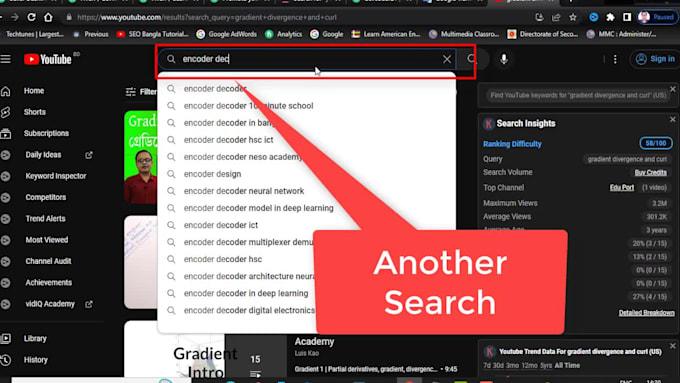Click the 58/100 difficulty score badge
Image resolution: width=680 pixels, height=383 pixels.
point(656,143)
